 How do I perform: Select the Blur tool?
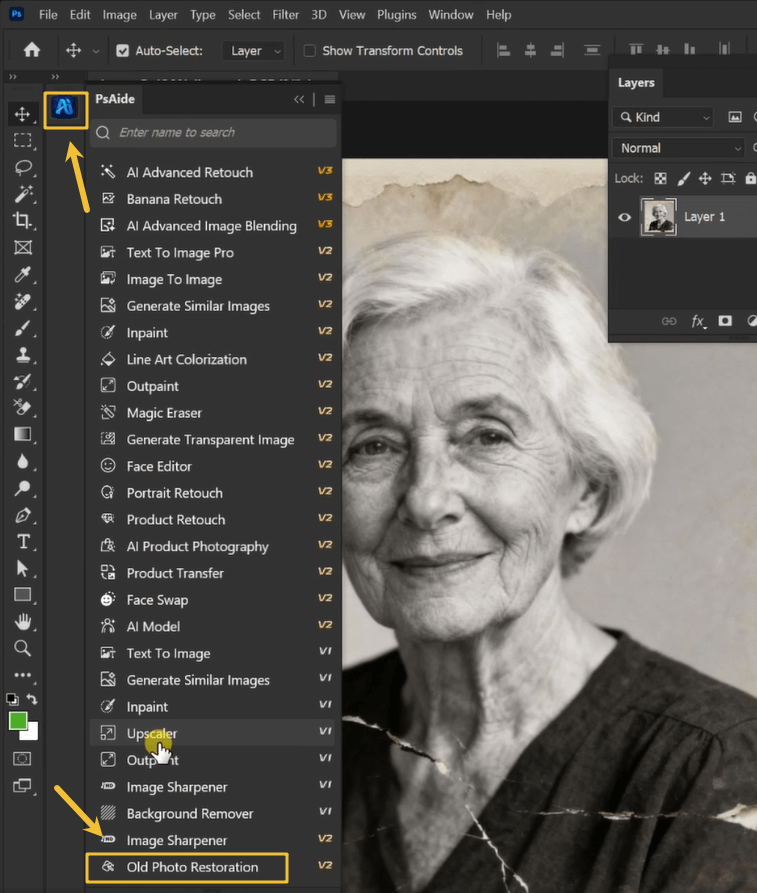[x=22, y=461]
